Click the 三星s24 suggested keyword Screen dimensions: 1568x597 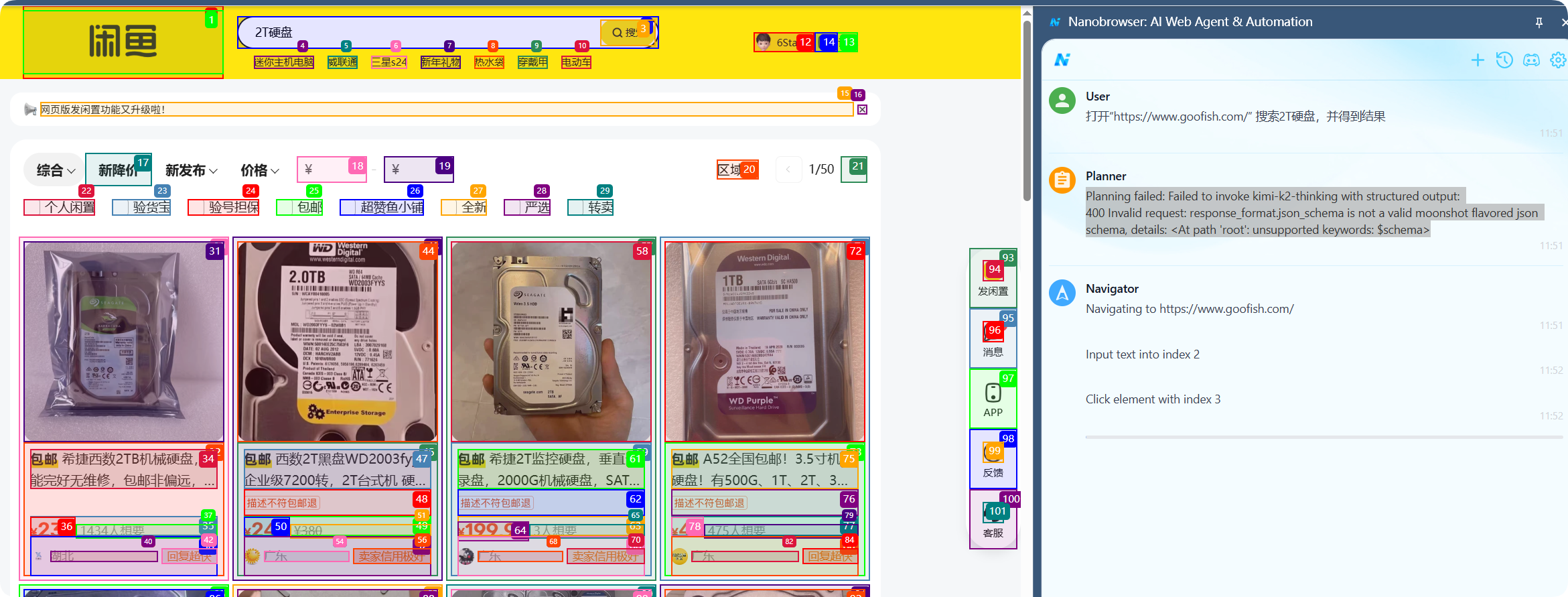(389, 62)
